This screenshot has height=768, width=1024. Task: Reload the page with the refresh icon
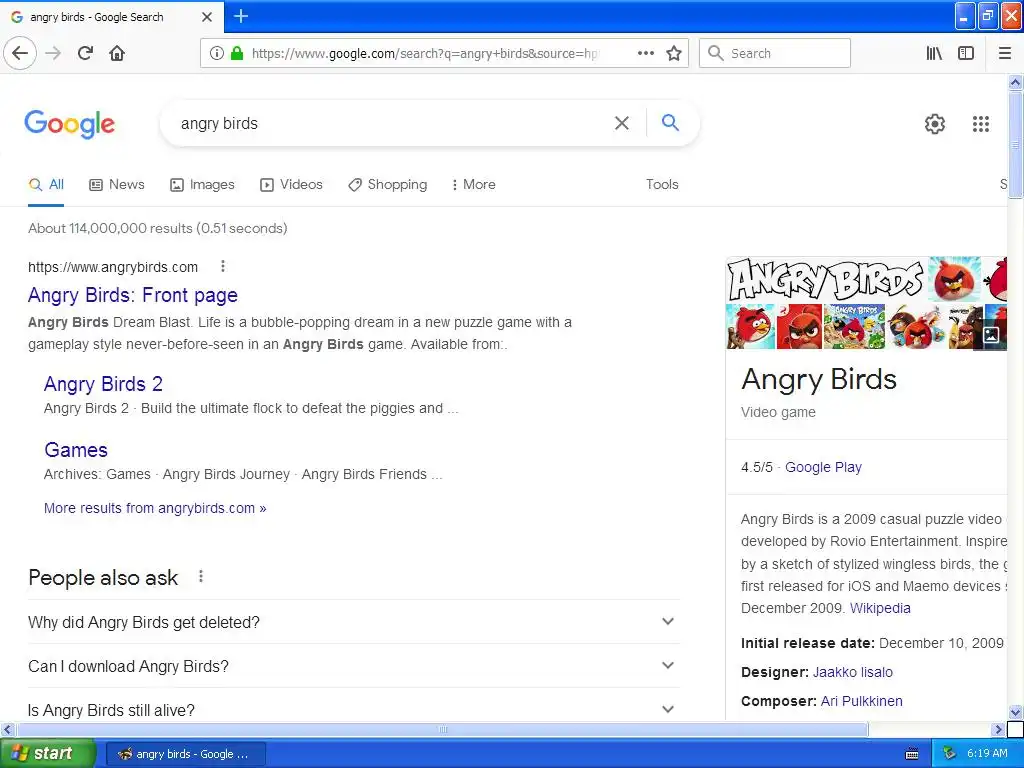(85, 53)
